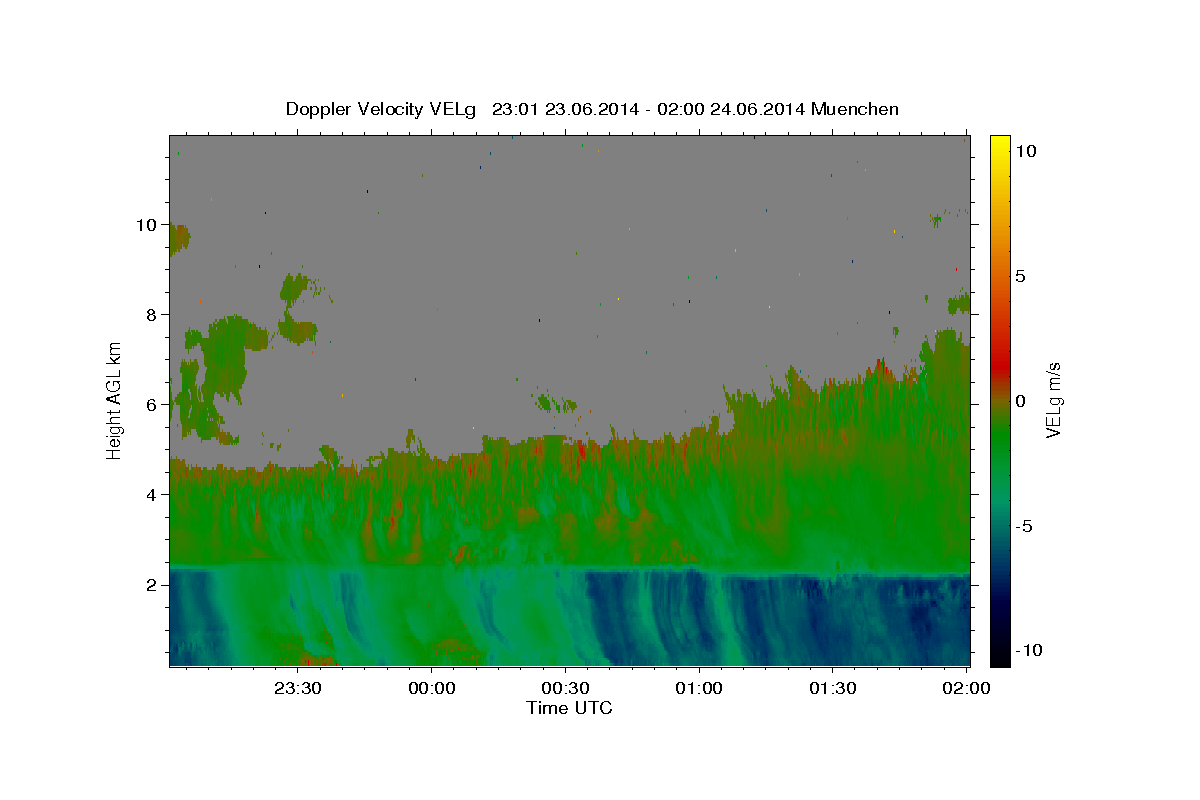Click the 23:30 time tick label
The height and width of the screenshot is (800, 1200).
[x=298, y=688]
